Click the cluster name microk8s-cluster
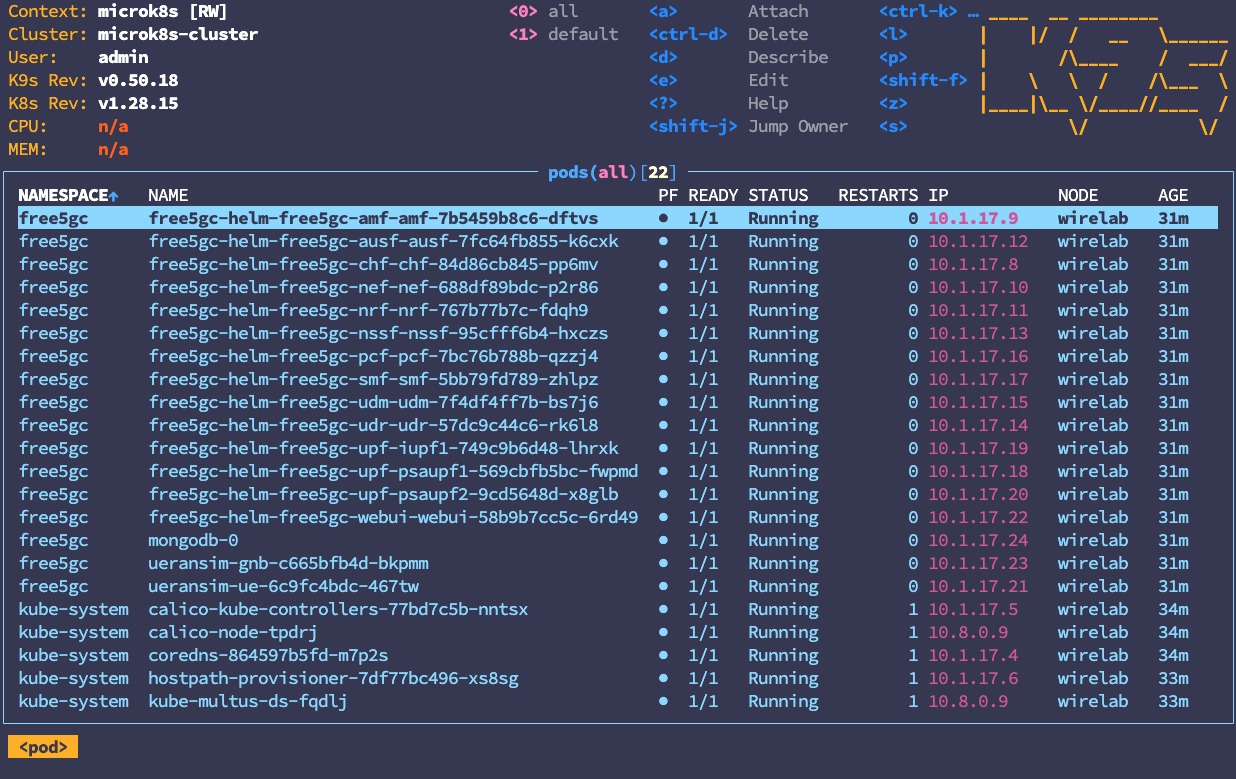 (178, 34)
